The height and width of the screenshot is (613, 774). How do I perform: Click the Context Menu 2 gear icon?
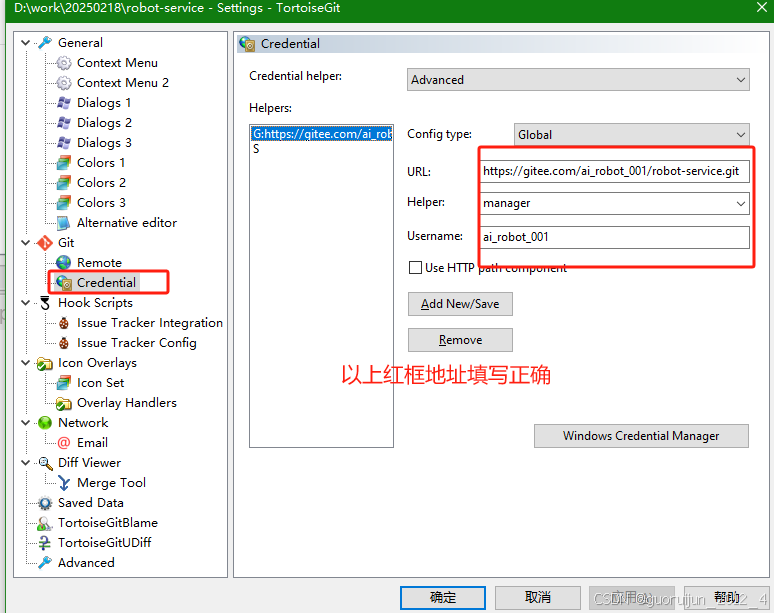coord(64,82)
